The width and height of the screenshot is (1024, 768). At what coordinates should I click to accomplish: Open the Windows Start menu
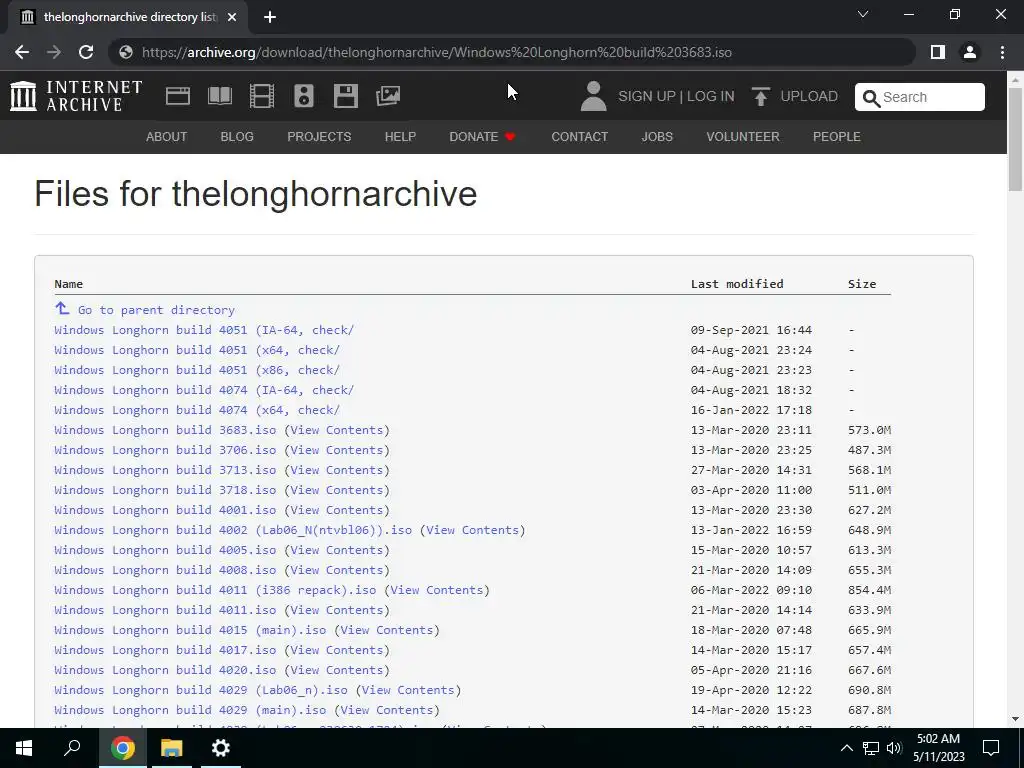point(24,748)
